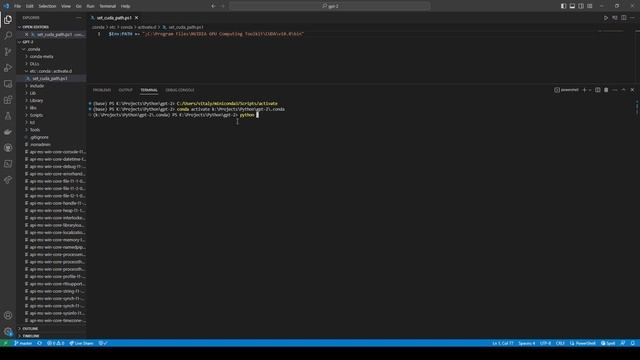Start Live Share from status bar

[81, 343]
